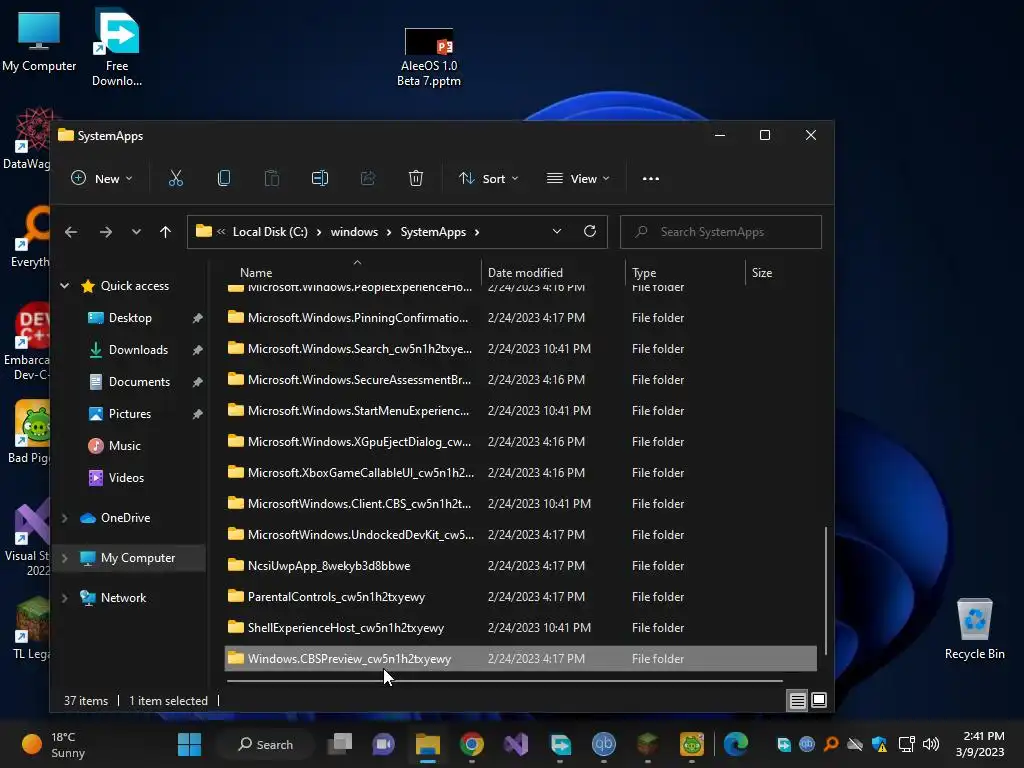This screenshot has width=1024, height=768.
Task: Open the Sort dropdown menu
Action: coord(488,178)
